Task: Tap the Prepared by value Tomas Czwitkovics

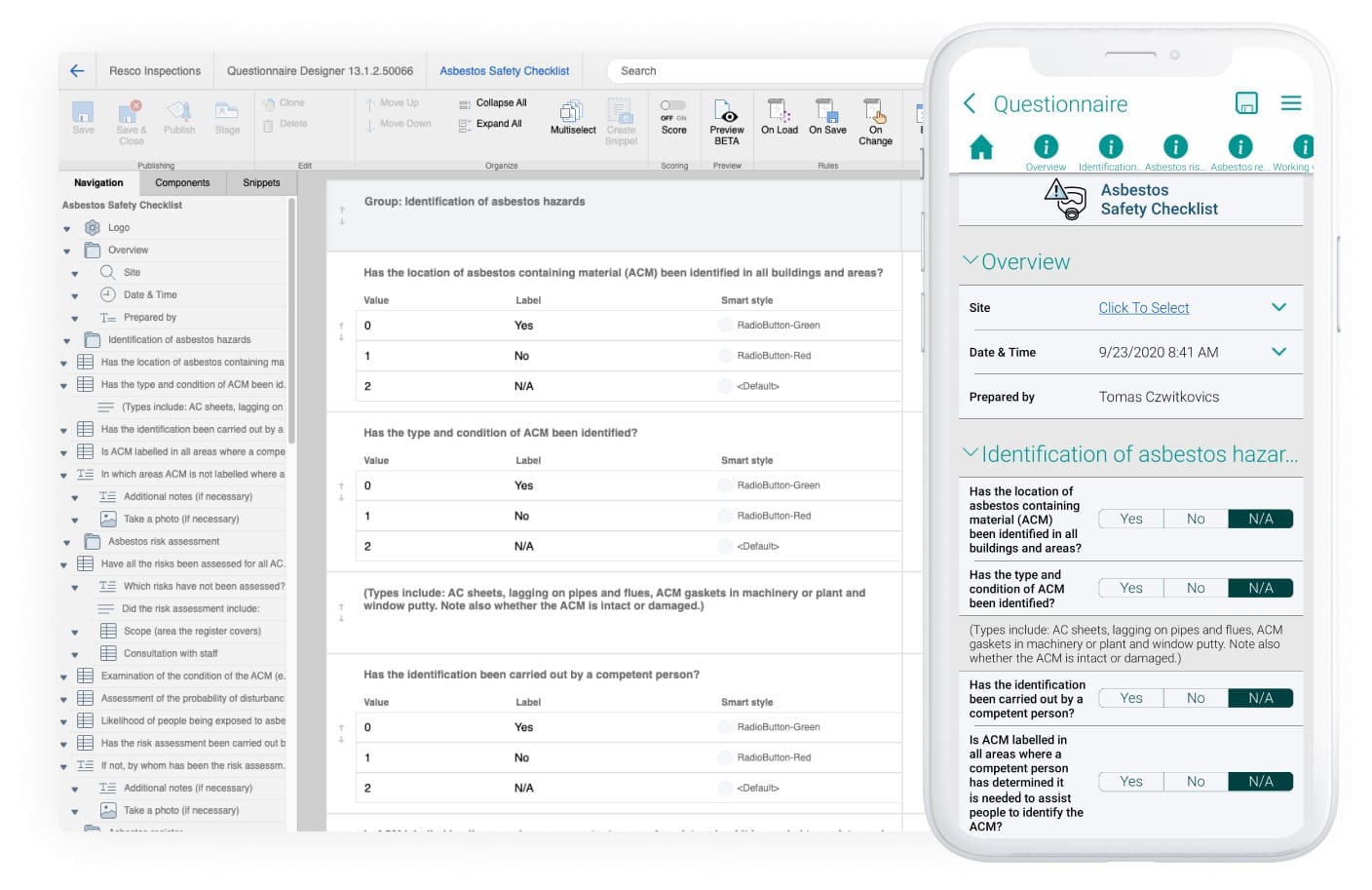Action: (1159, 397)
